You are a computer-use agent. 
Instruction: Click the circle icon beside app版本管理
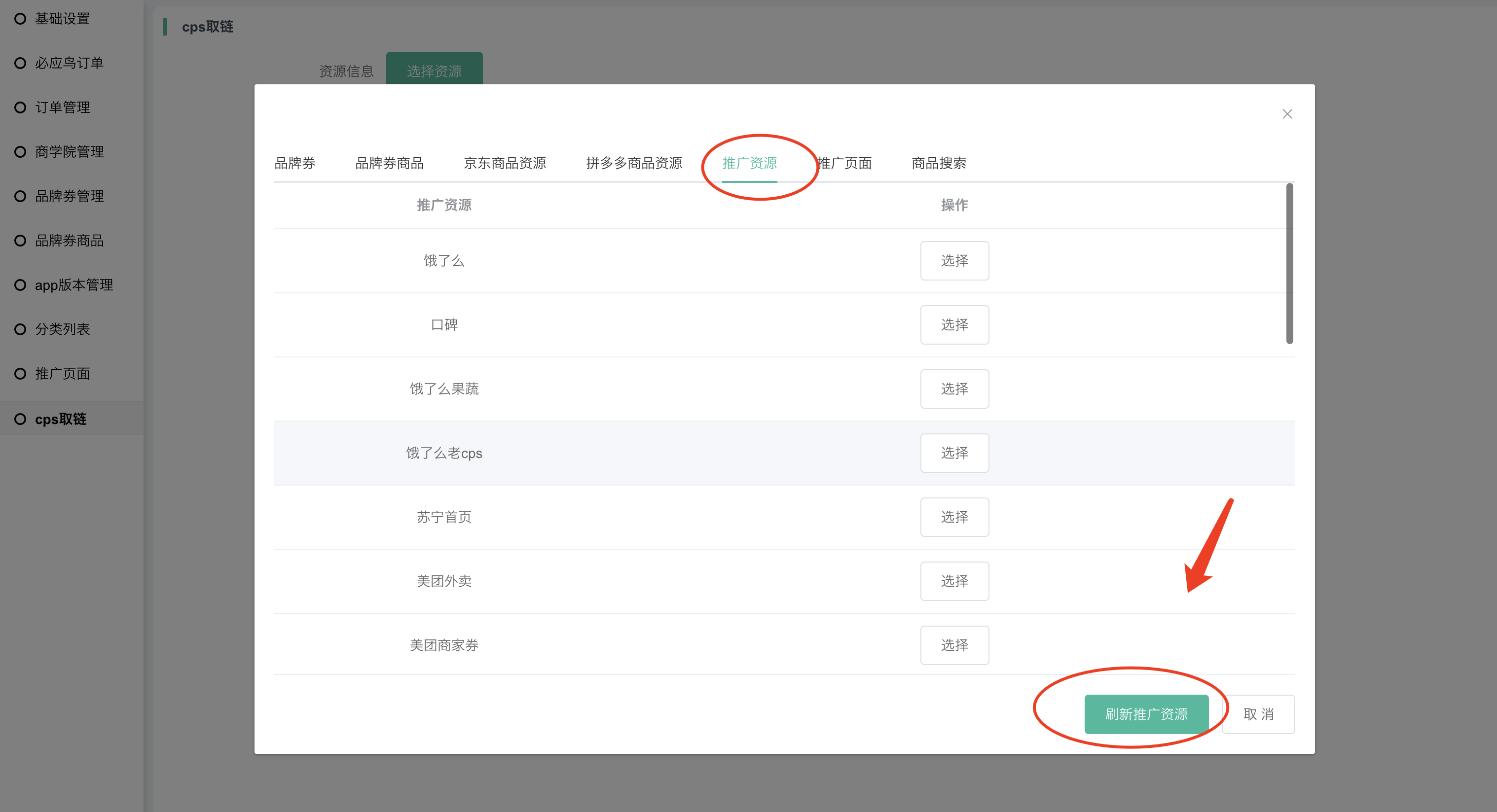coord(20,284)
